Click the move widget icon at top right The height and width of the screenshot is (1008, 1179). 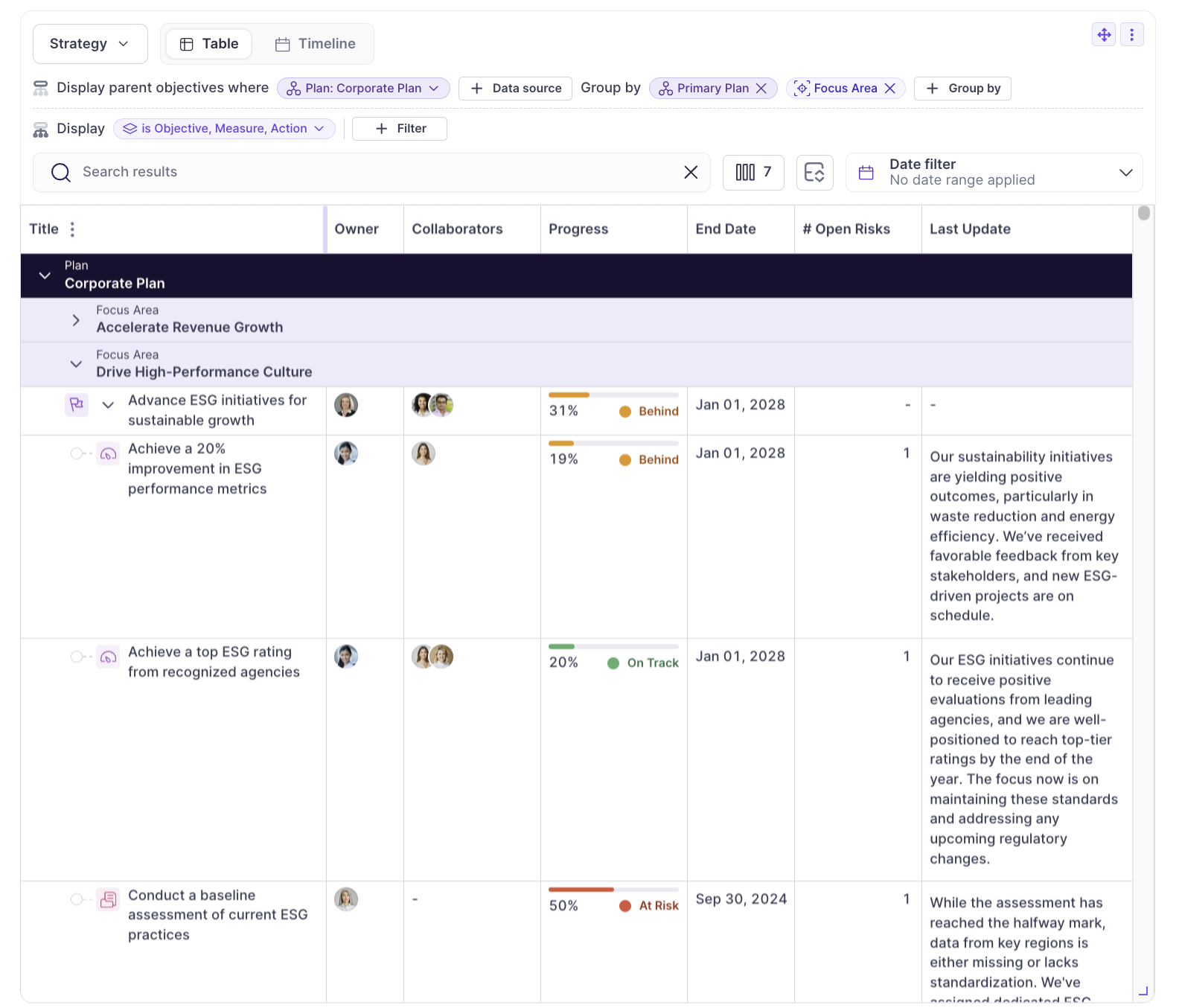coord(1103,35)
